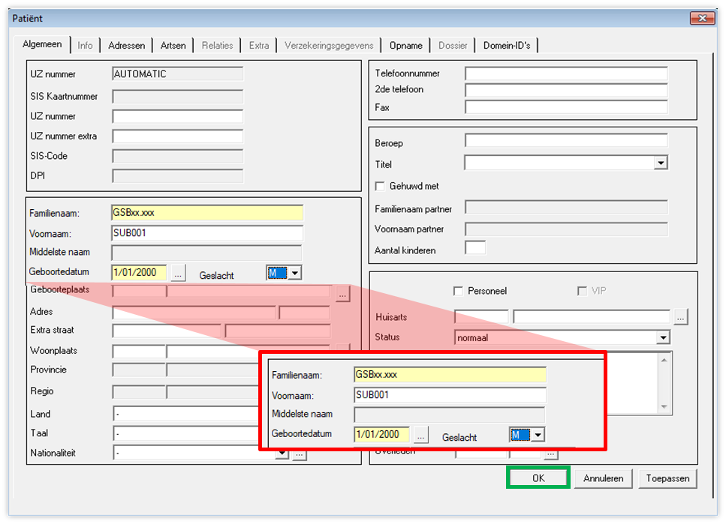
Task: Open the Artsen tab
Action: [x=174, y=46]
